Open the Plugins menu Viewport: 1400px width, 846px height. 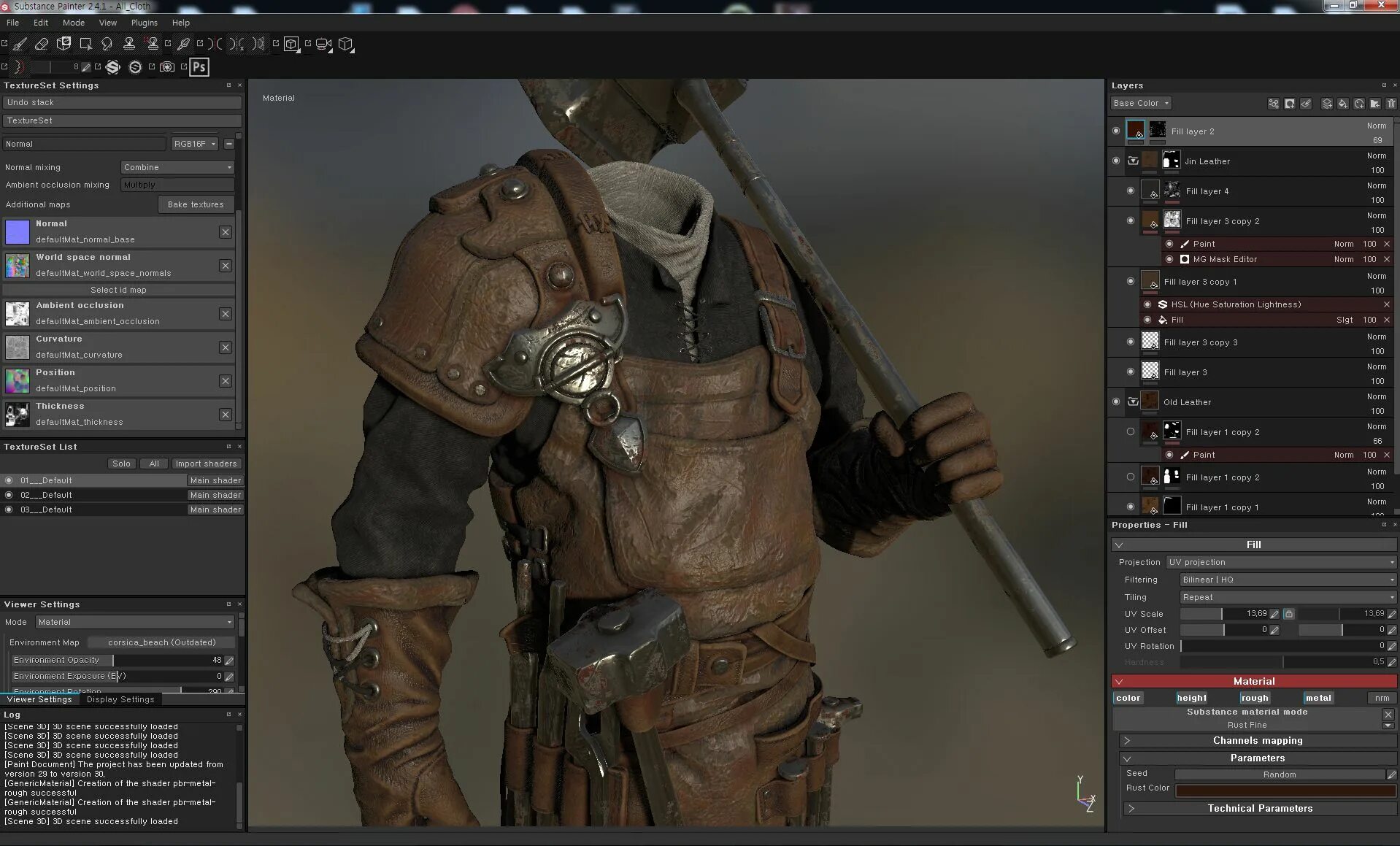pyautogui.click(x=145, y=23)
